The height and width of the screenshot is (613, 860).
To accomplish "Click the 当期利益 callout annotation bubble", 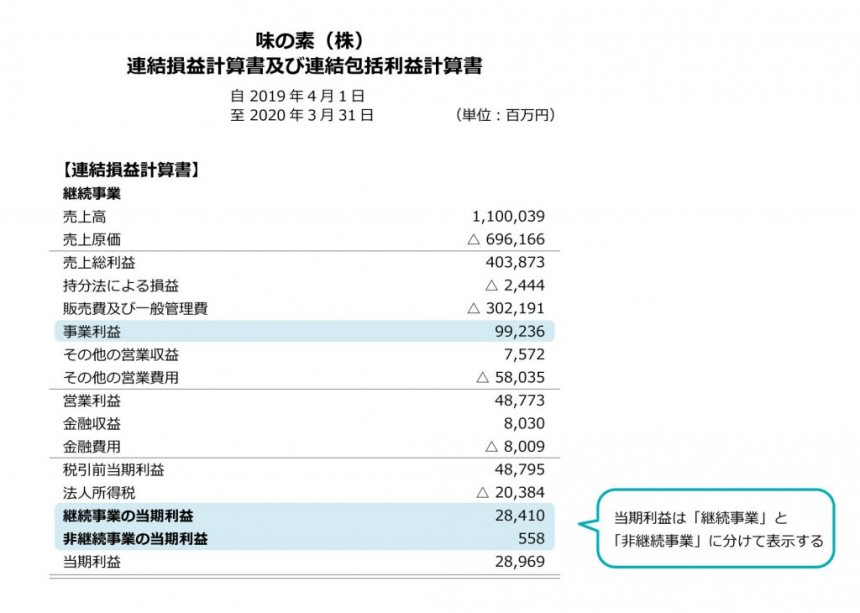I will click(717, 529).
